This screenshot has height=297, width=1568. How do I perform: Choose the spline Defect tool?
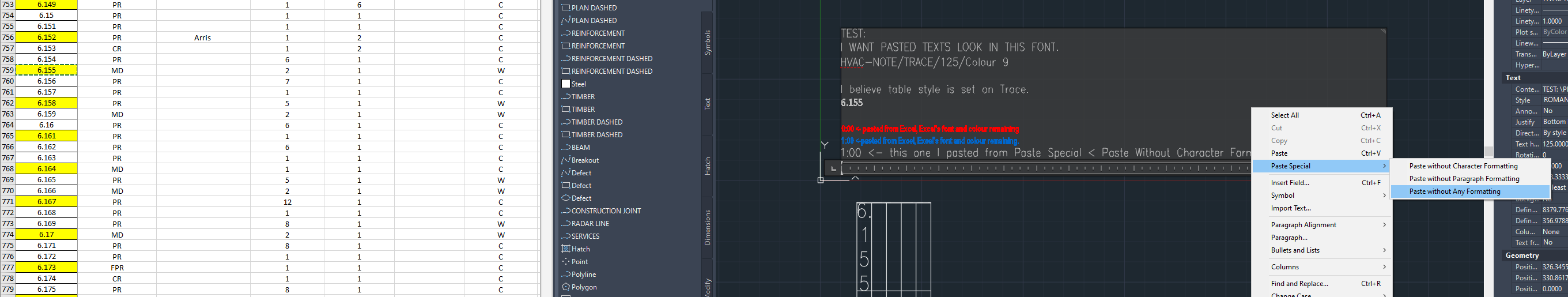576,173
